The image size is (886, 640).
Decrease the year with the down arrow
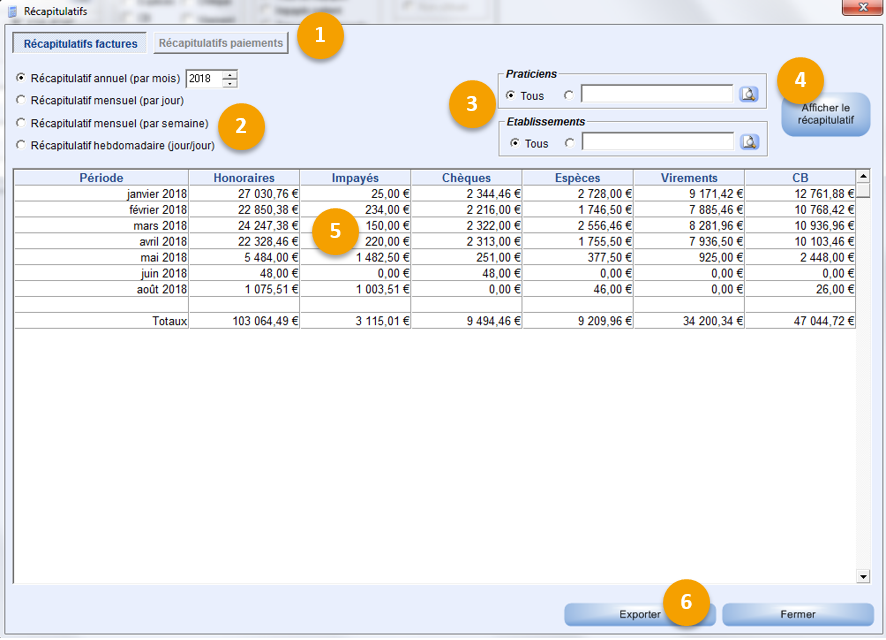[x=229, y=83]
